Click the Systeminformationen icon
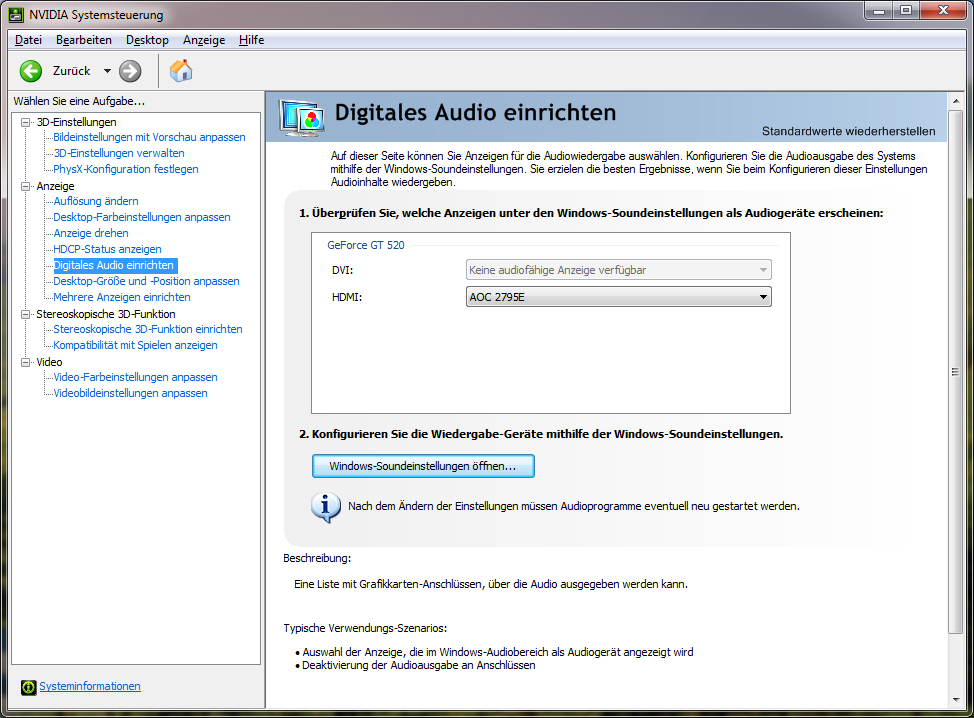The image size is (974, 718). point(29,687)
